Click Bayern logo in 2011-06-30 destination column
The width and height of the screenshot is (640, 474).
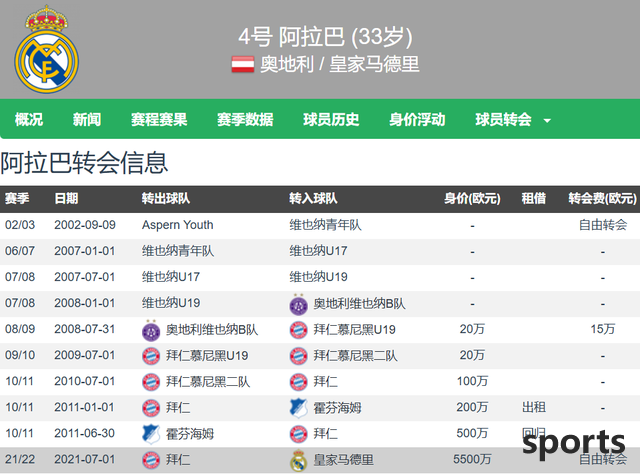pos(298,434)
